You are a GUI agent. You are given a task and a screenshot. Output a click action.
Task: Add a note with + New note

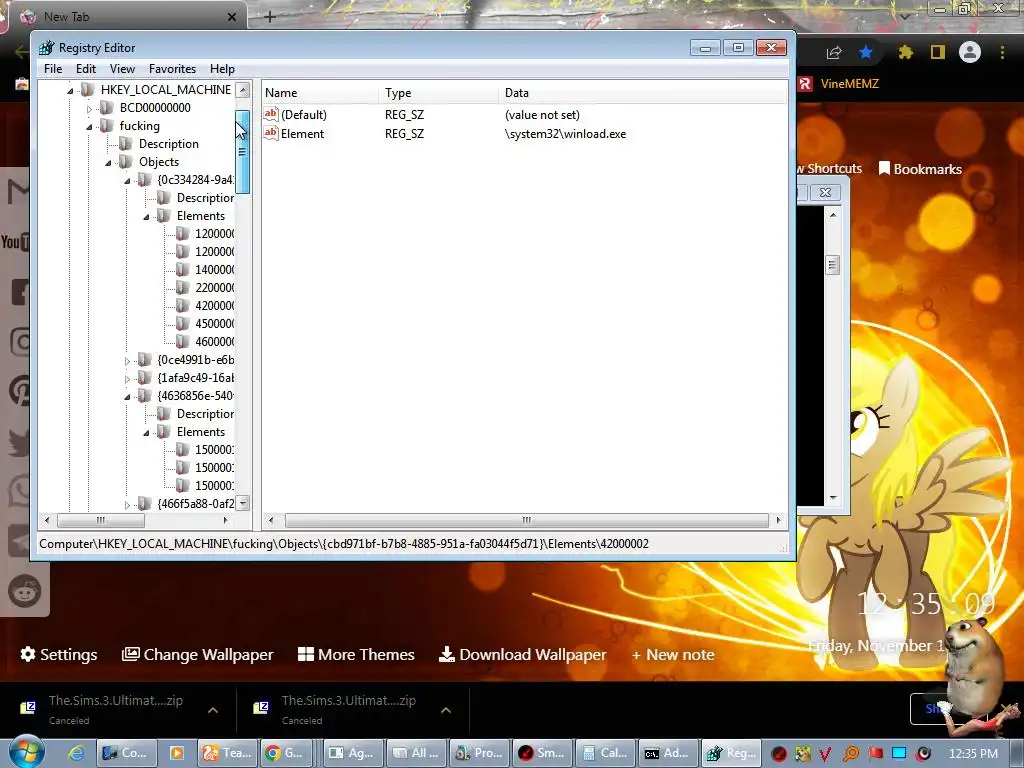(x=673, y=654)
